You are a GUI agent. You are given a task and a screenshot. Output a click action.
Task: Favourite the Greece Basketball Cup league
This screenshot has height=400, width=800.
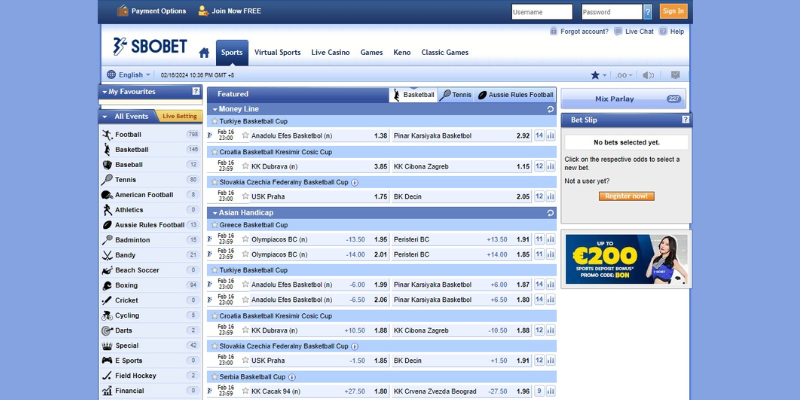pyautogui.click(x=214, y=225)
